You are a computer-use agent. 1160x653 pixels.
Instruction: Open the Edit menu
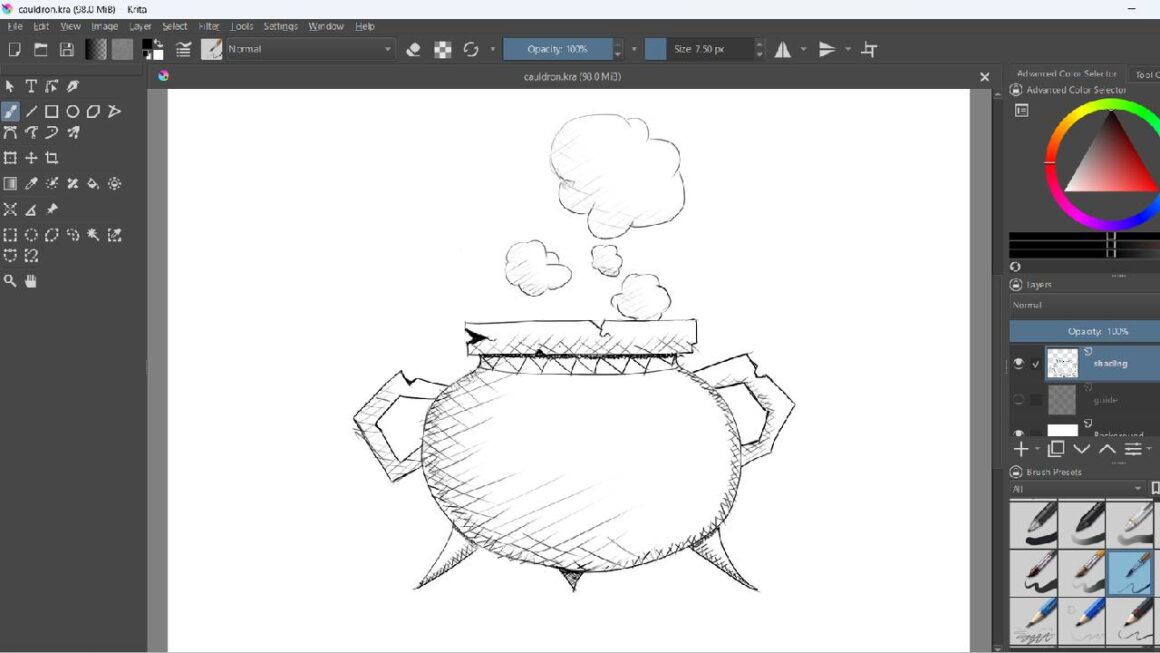pos(41,26)
